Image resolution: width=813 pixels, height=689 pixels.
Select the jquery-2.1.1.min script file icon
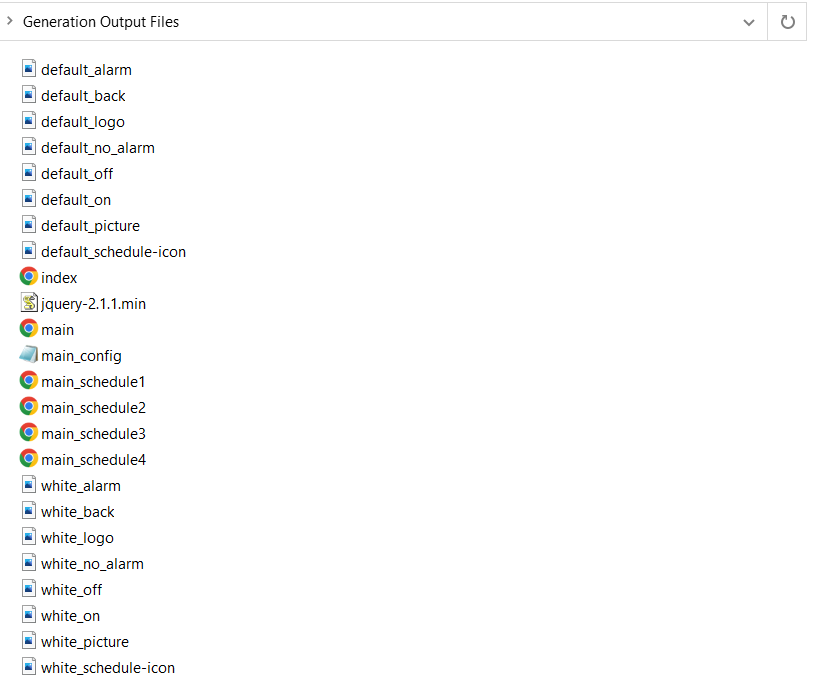29,303
